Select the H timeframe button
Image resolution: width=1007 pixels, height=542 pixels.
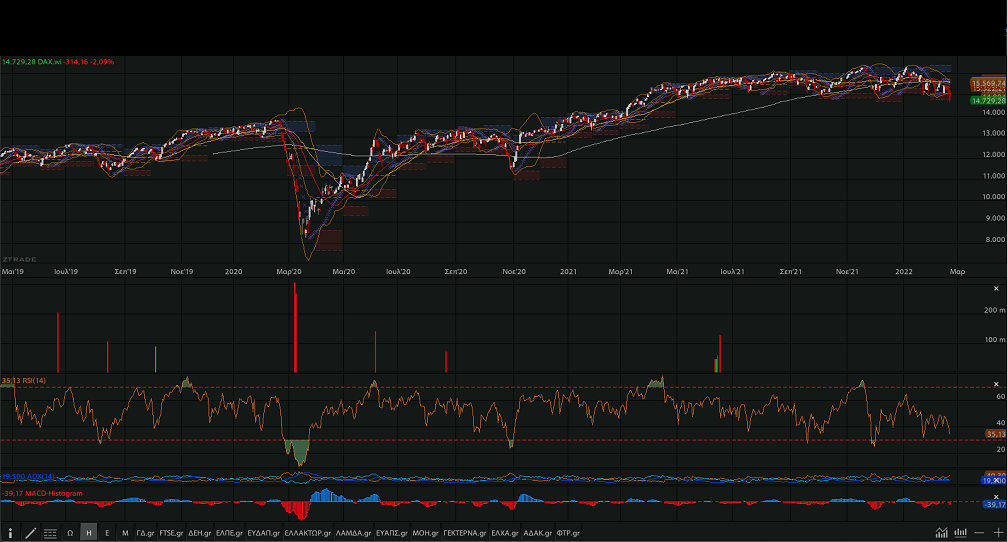89,532
